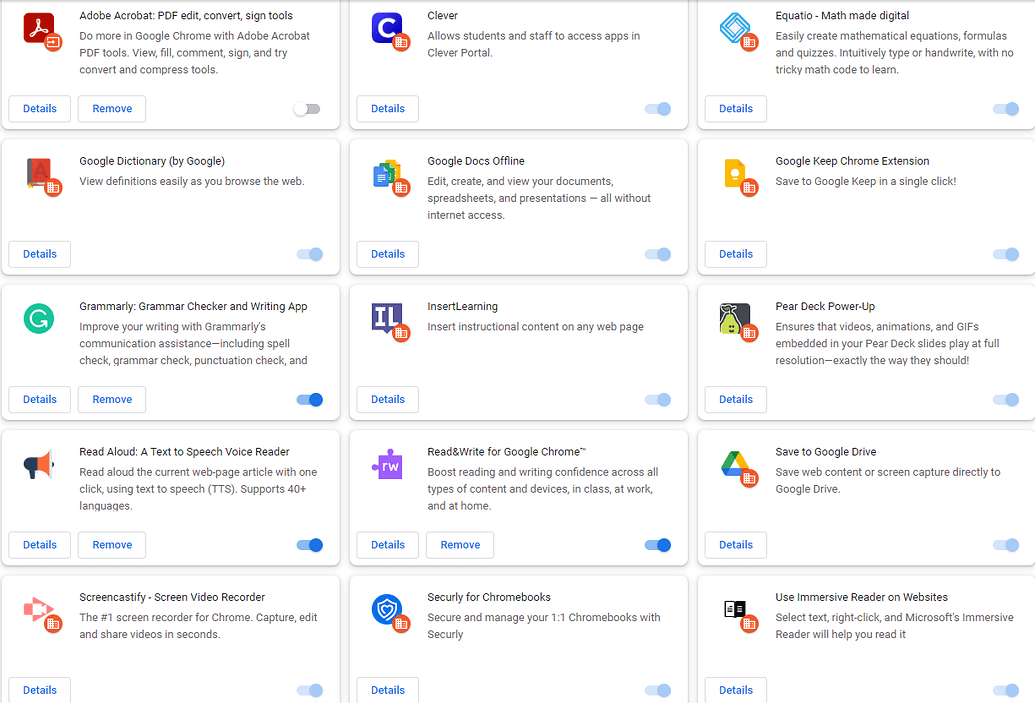The width and height of the screenshot is (1035, 703).
Task: Toggle the Clever extension off
Action: pyautogui.click(x=658, y=108)
